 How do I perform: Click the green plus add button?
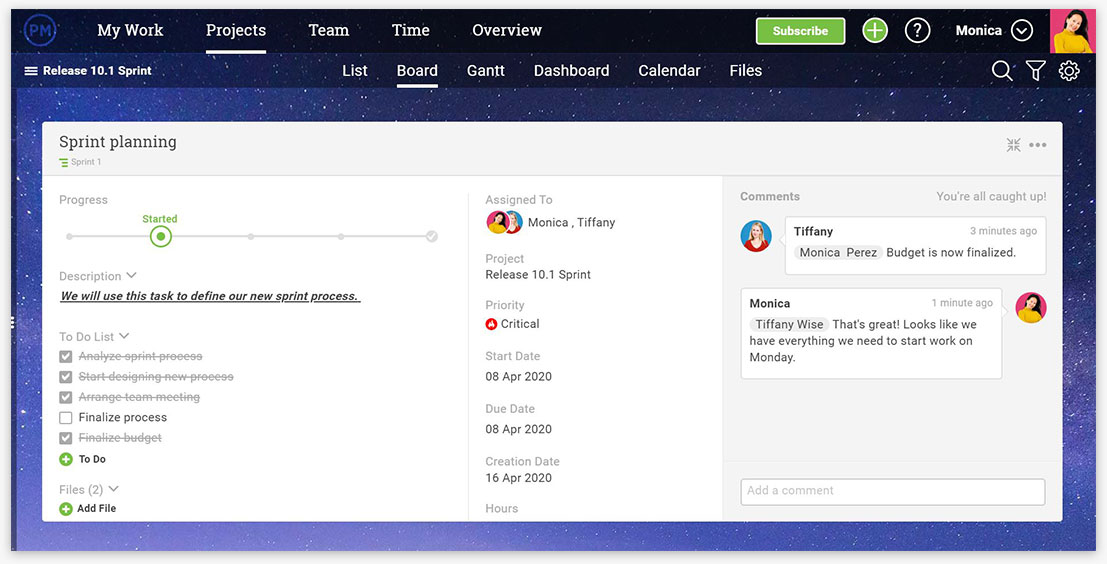(x=875, y=30)
